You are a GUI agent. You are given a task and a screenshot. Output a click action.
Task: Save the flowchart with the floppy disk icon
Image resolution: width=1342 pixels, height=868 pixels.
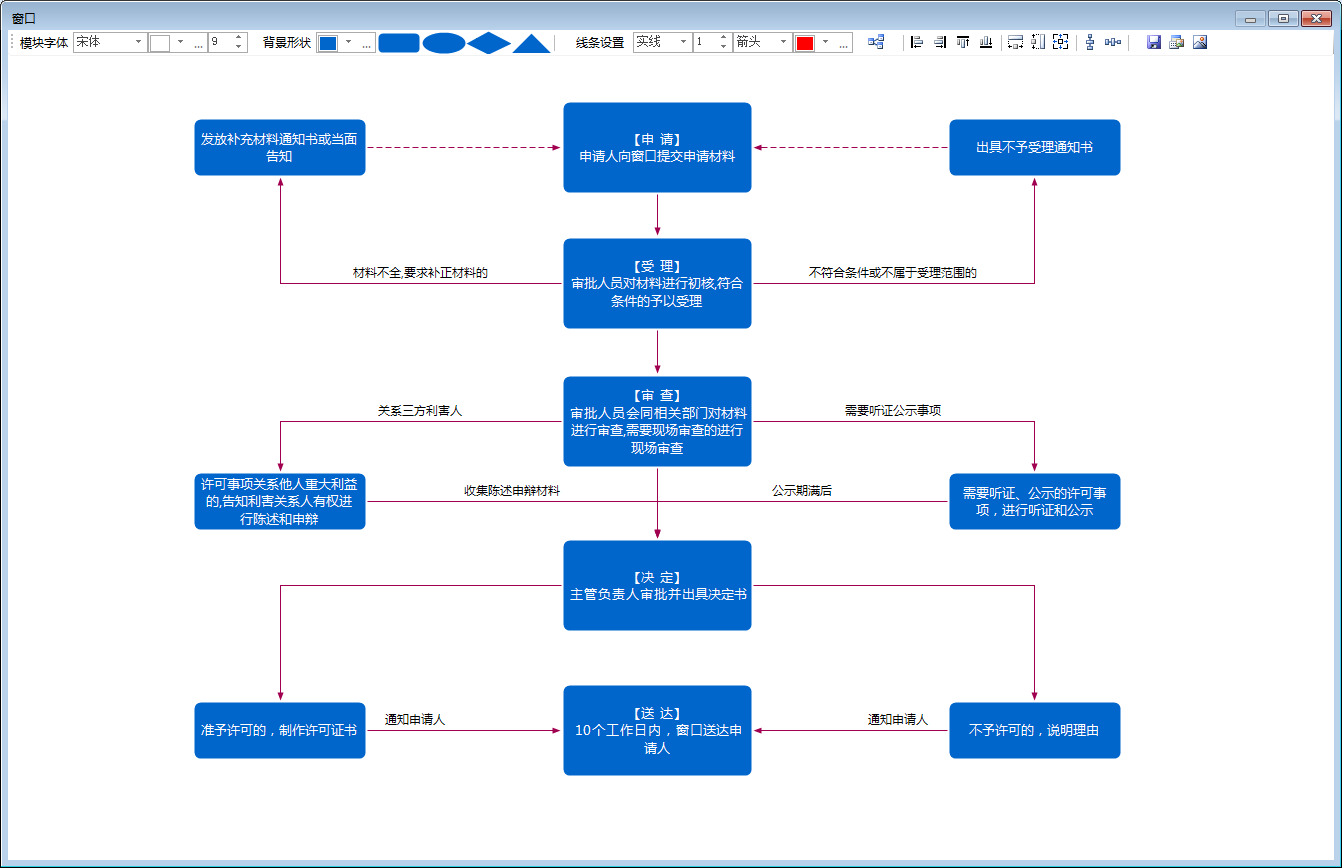coord(1154,42)
